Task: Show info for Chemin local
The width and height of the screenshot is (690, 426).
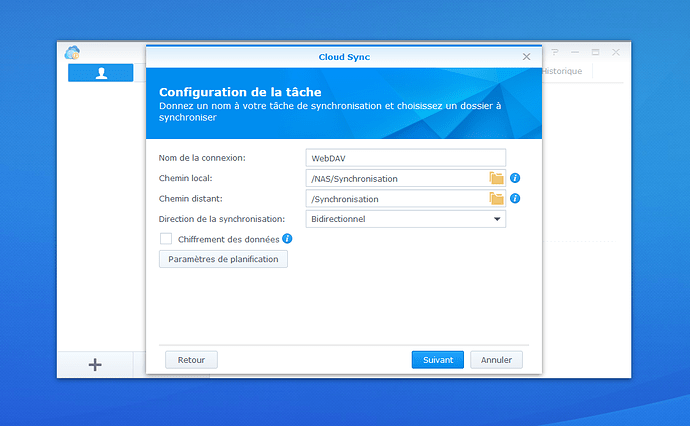Action: (515, 178)
